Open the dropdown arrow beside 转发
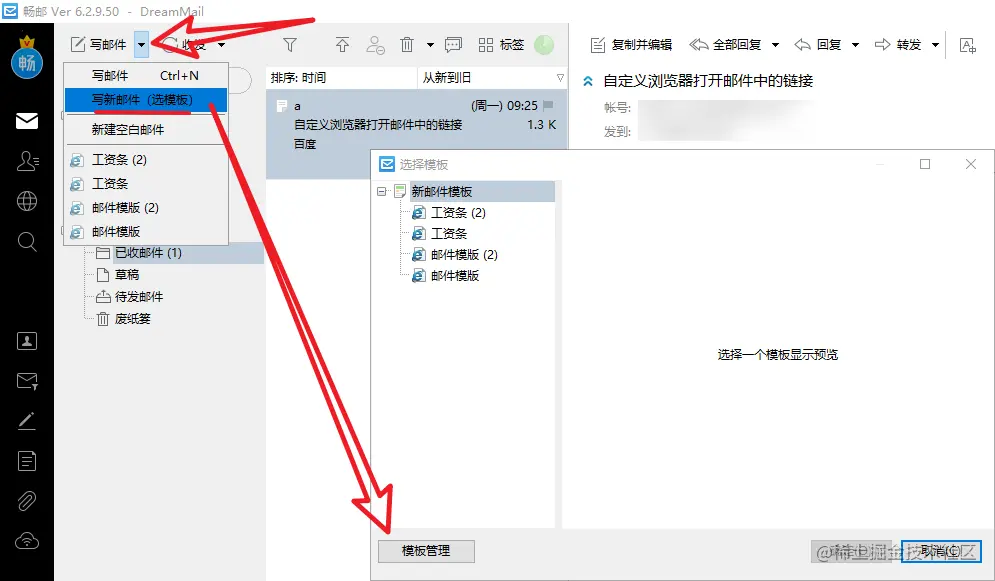995x581 pixels. coord(935,45)
